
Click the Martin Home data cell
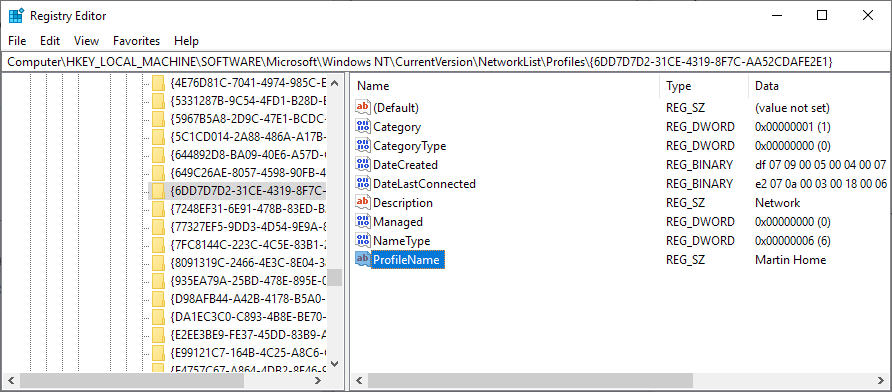pos(790,260)
